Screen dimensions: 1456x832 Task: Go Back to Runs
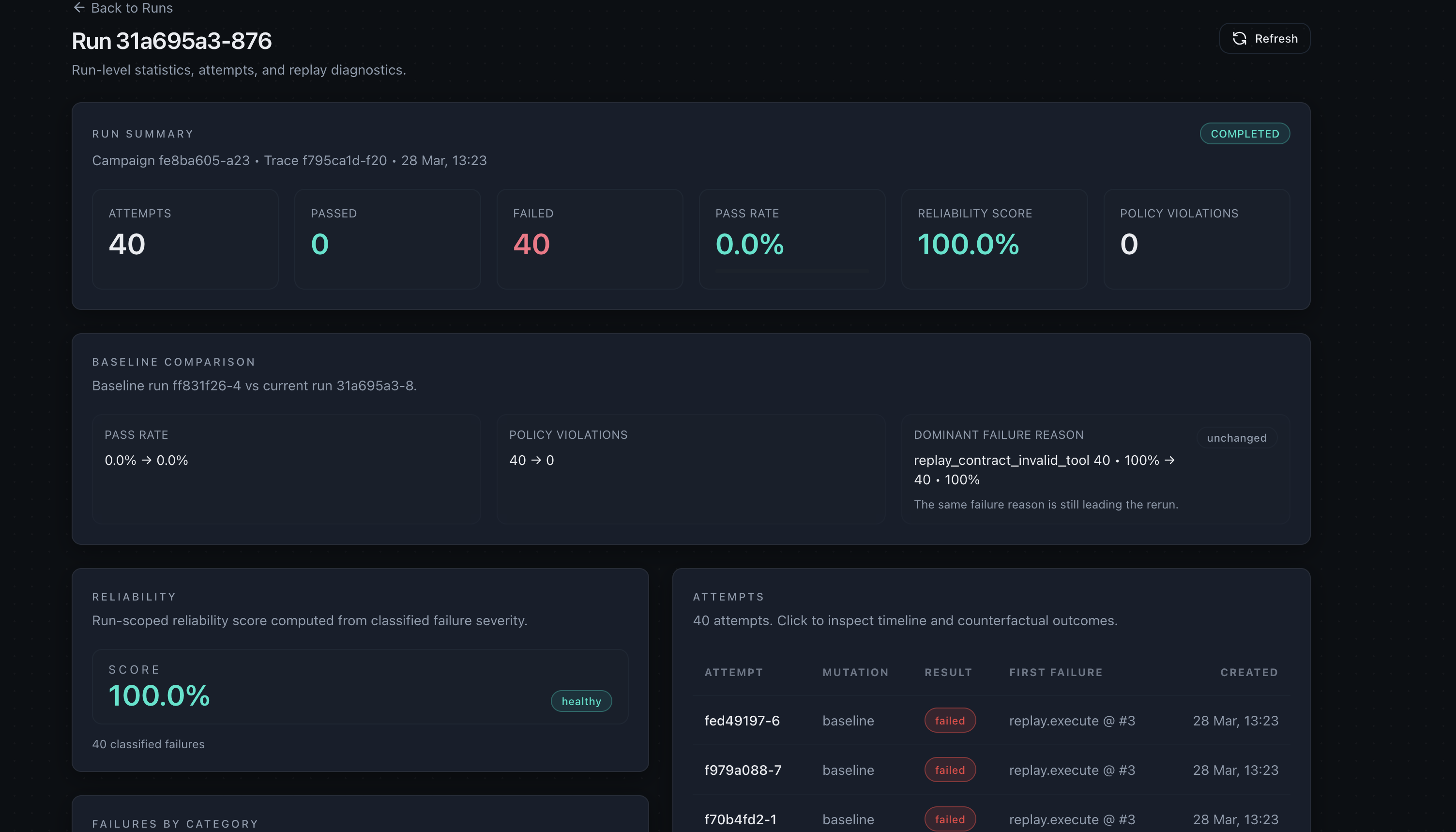[131, 8]
